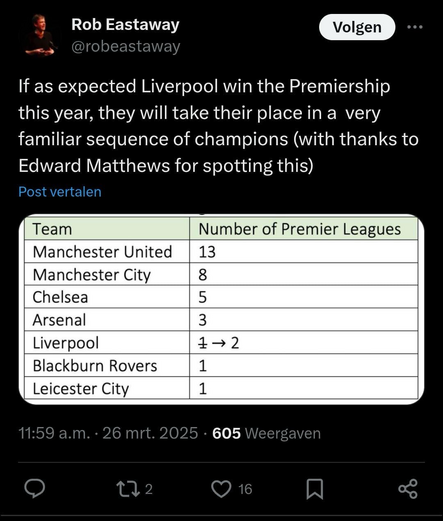This screenshot has height=521, width=443.
Task: Click the Post vertalen link
Action: [60, 192]
